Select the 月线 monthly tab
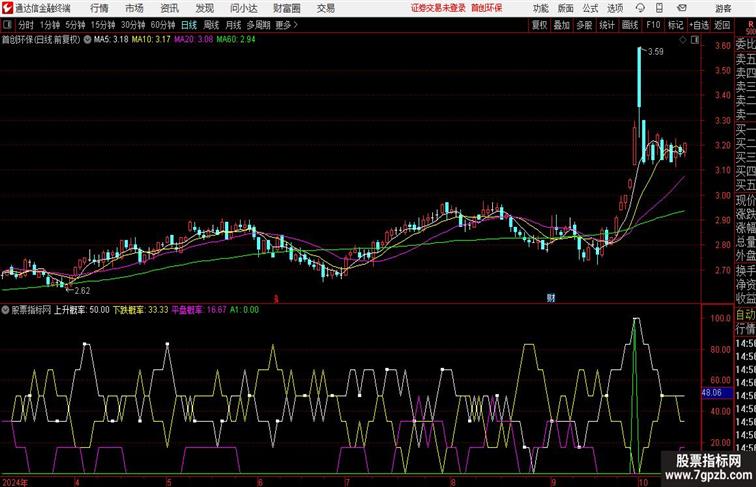Viewport: 756px width, 487px height. tap(233, 25)
